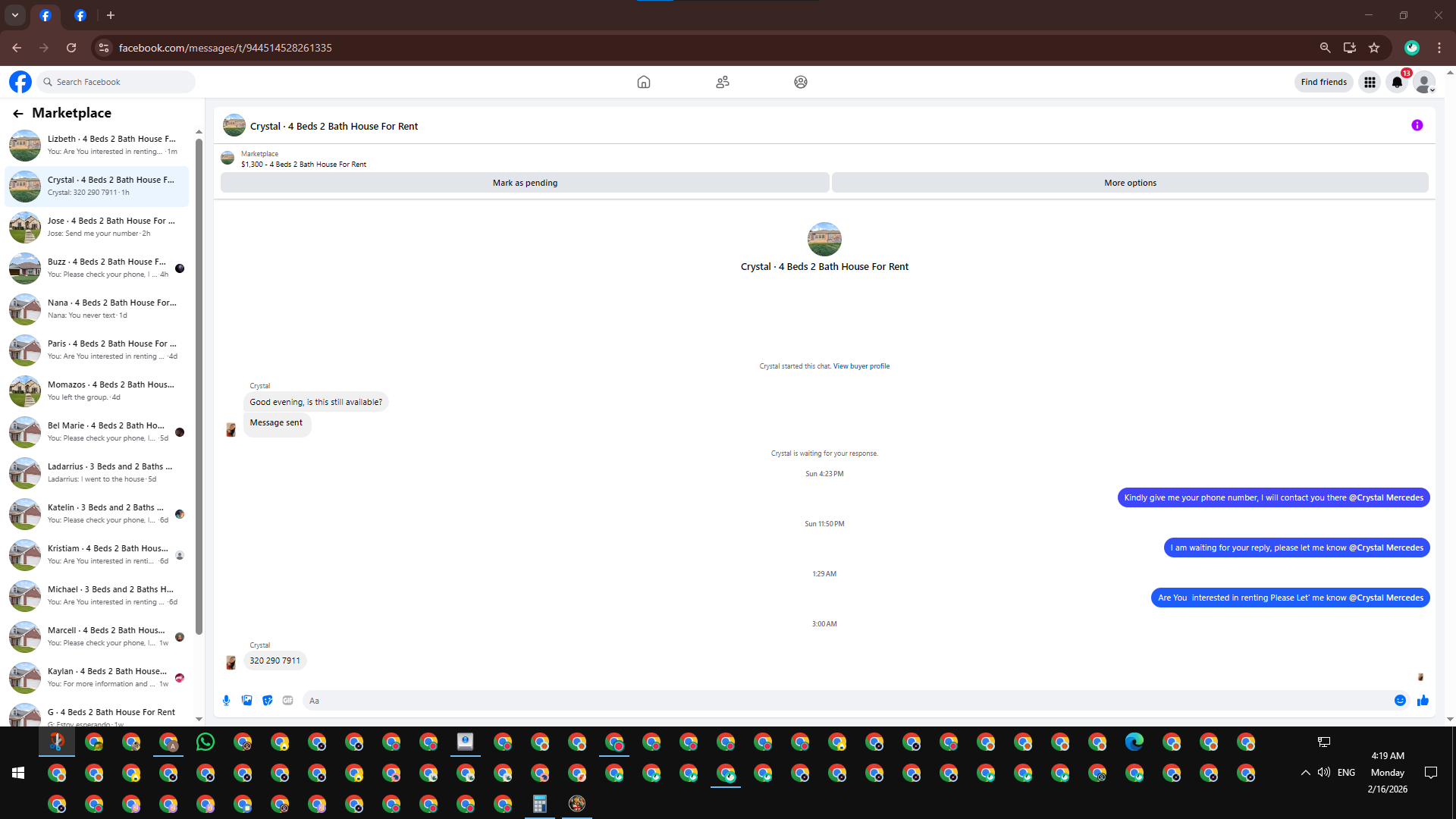Image resolution: width=1456 pixels, height=819 pixels.
Task: Open View buyer profile link
Action: coord(861,366)
